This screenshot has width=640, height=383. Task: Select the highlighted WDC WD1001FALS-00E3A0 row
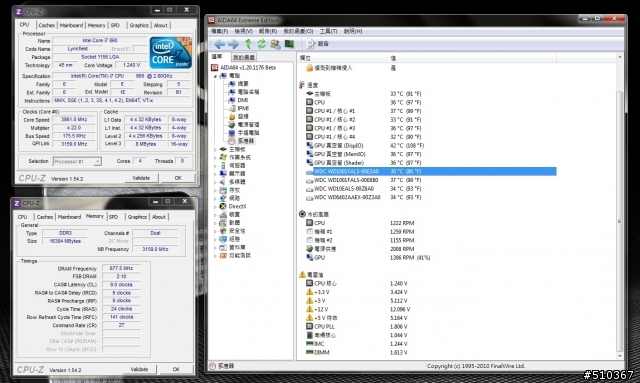coord(431,171)
